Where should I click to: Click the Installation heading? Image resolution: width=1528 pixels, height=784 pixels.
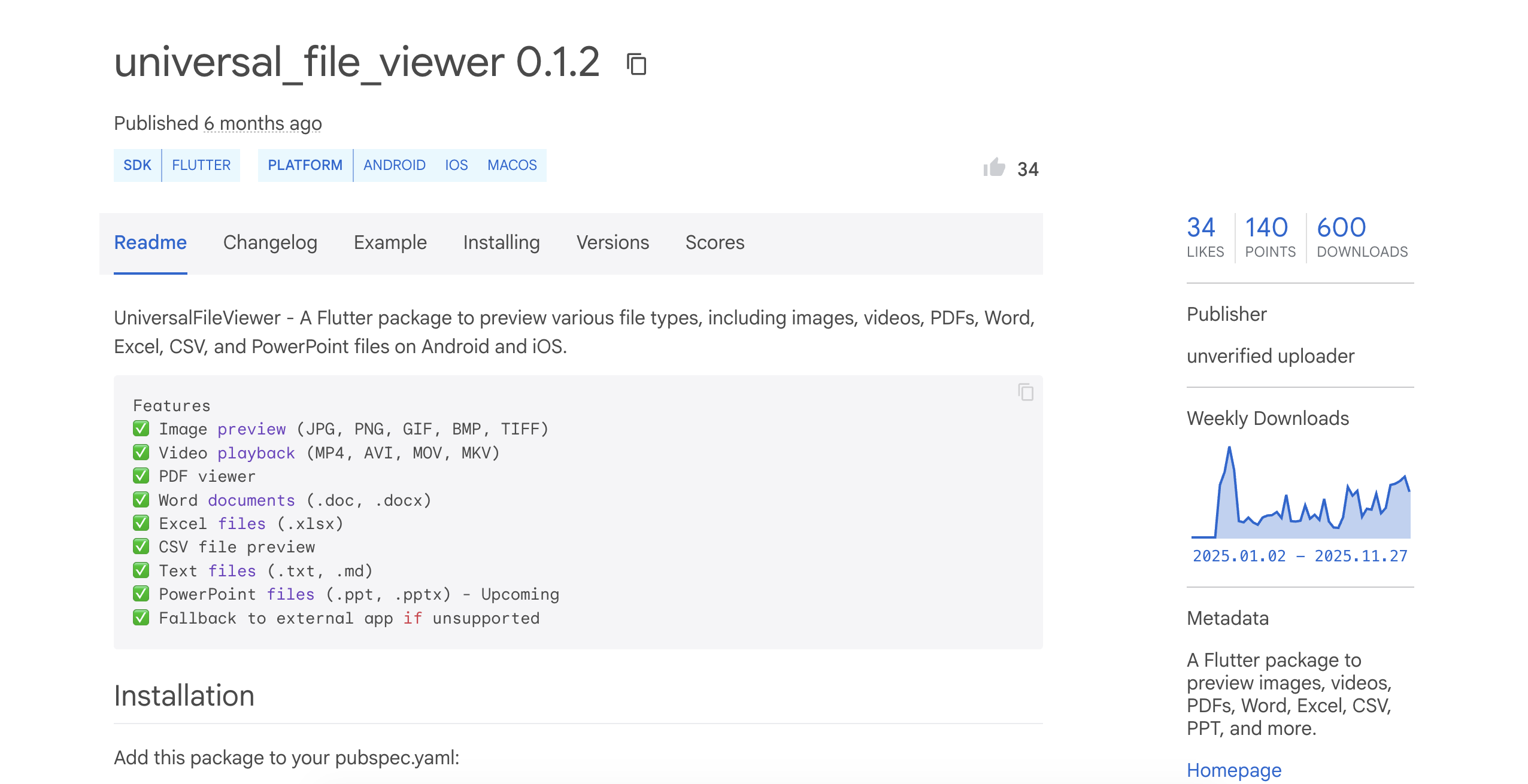[x=184, y=695]
